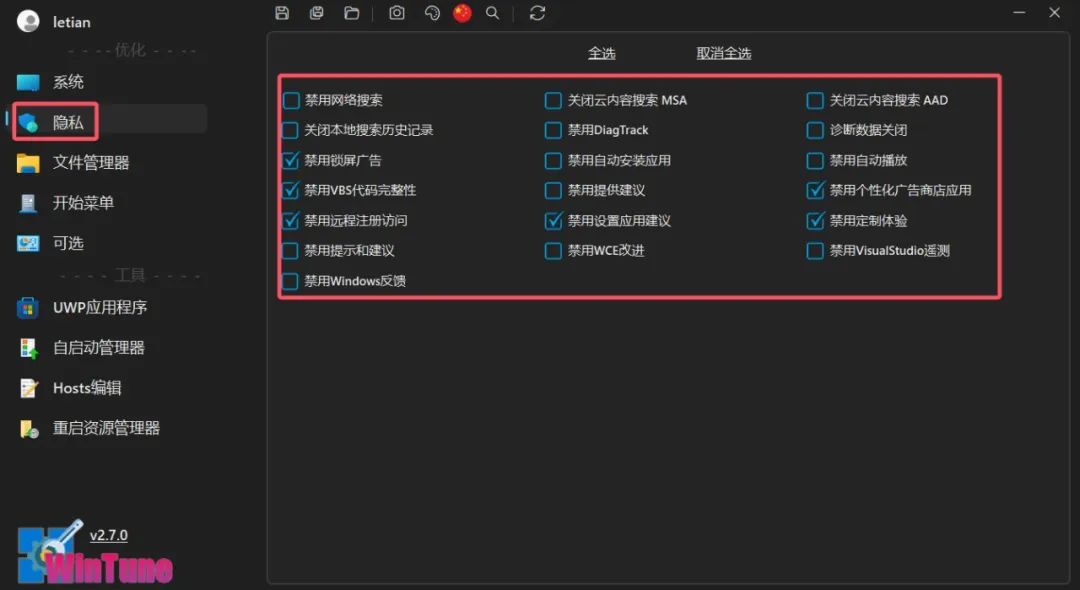
Task: Switch to 文件管理器 in sidebar
Action: (x=90, y=162)
